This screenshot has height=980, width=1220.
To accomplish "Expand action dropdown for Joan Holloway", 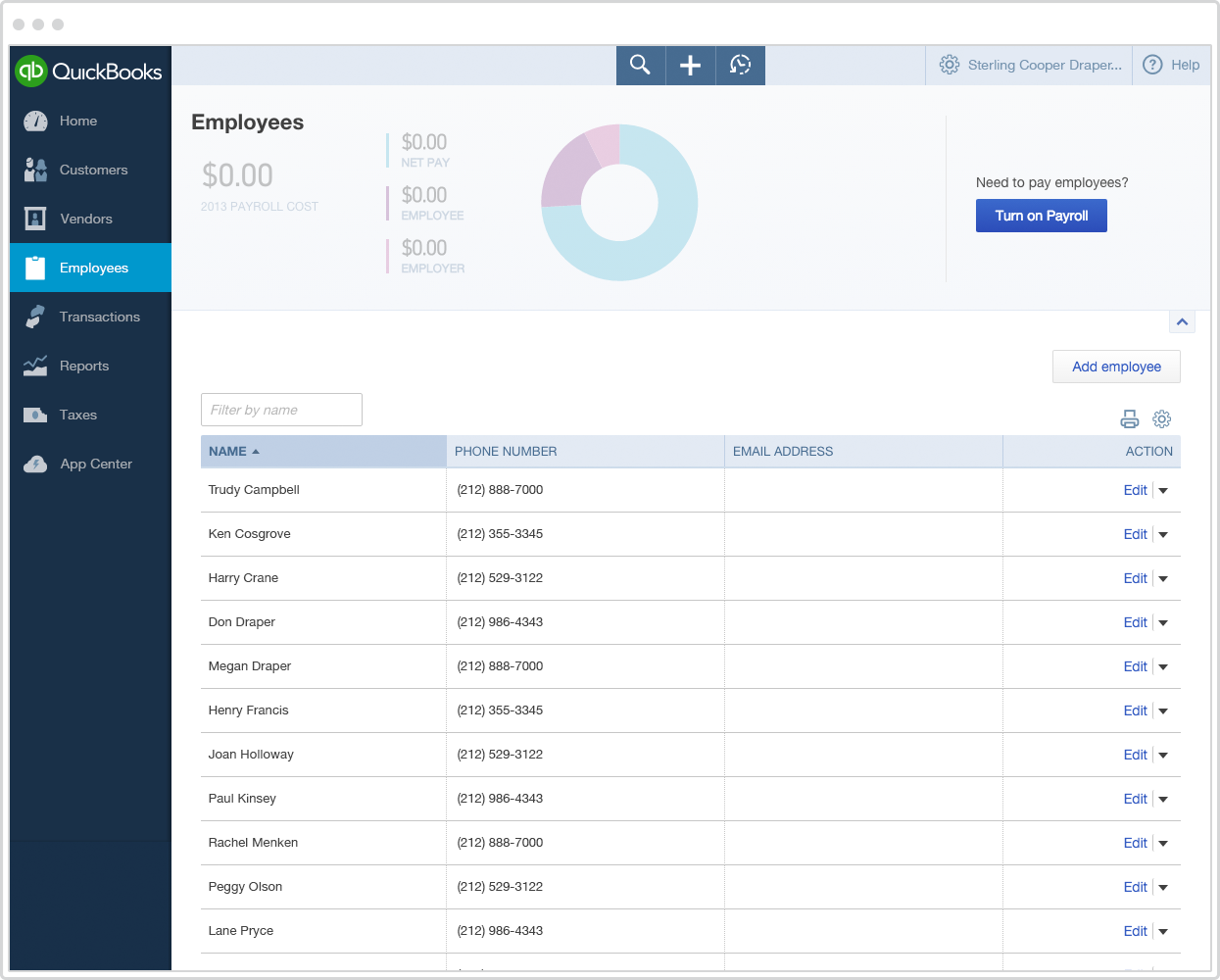I will (x=1163, y=755).
